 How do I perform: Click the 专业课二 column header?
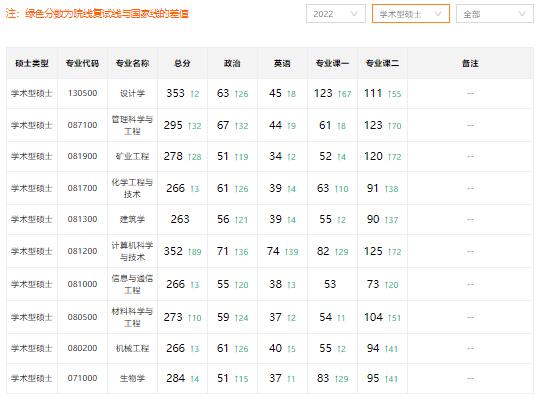click(x=382, y=63)
